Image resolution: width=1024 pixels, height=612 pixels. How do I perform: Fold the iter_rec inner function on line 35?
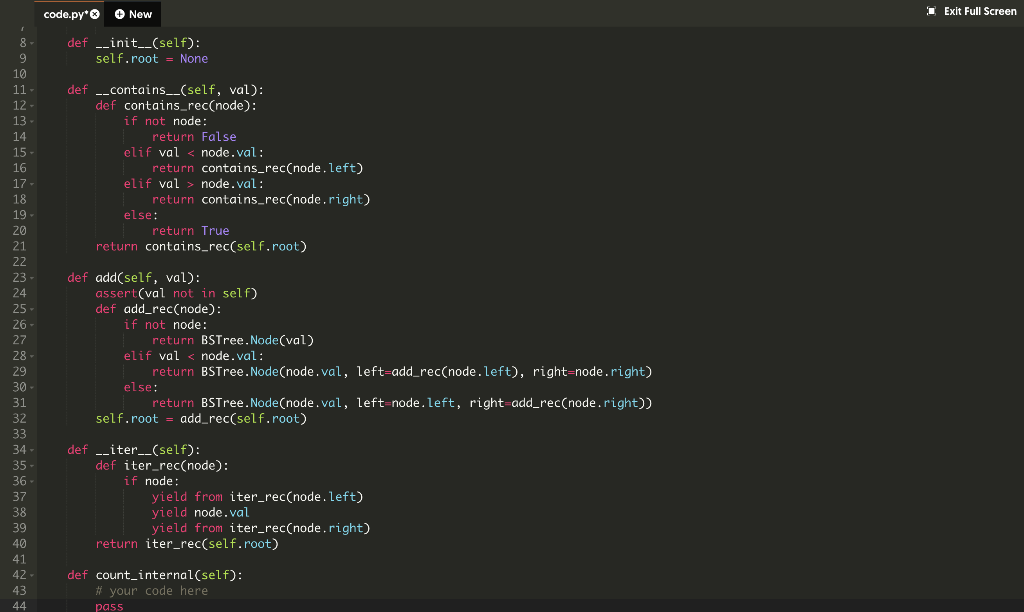click(30, 465)
